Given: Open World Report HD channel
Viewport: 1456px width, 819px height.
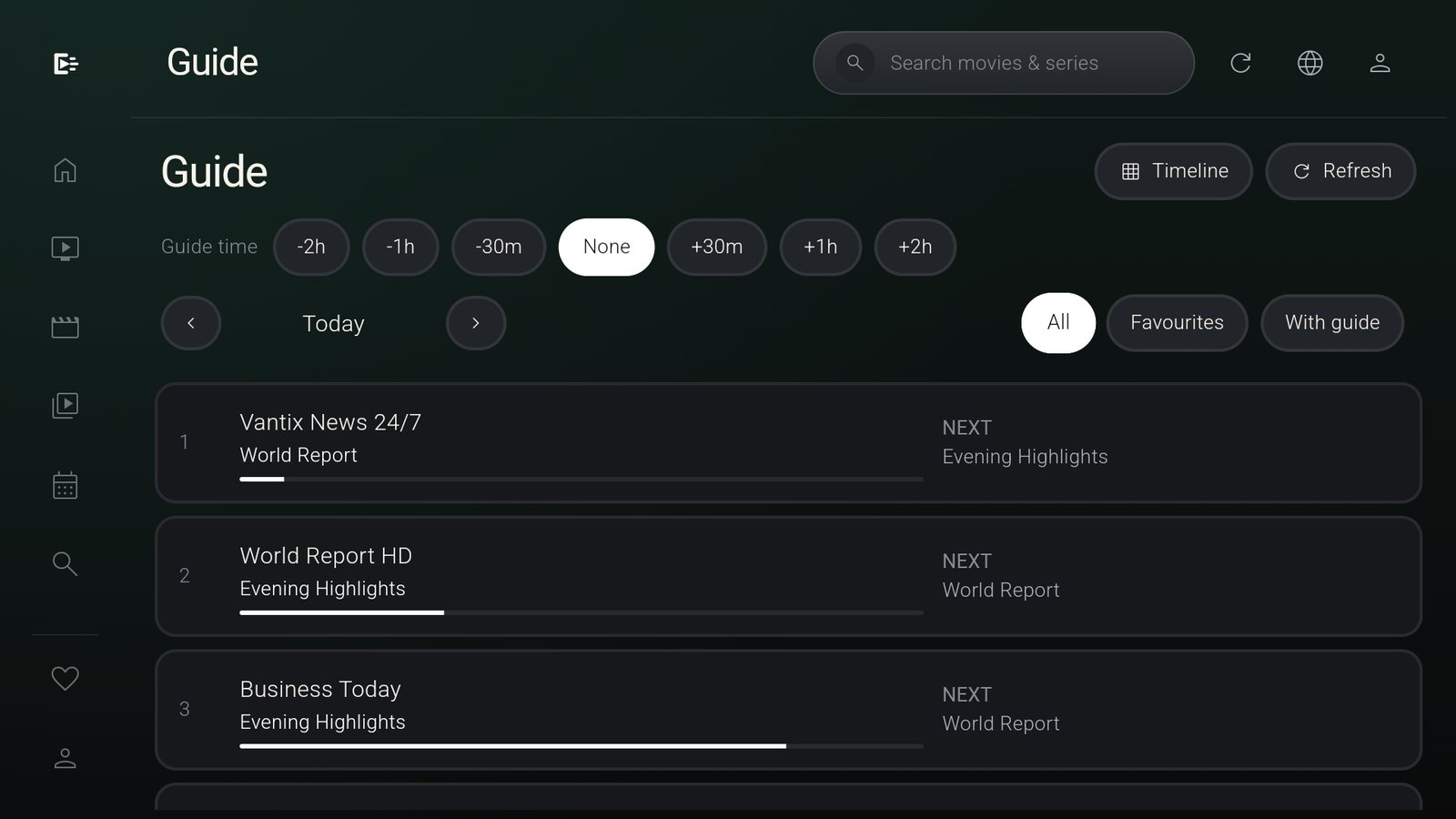Looking at the screenshot, I should click(788, 576).
